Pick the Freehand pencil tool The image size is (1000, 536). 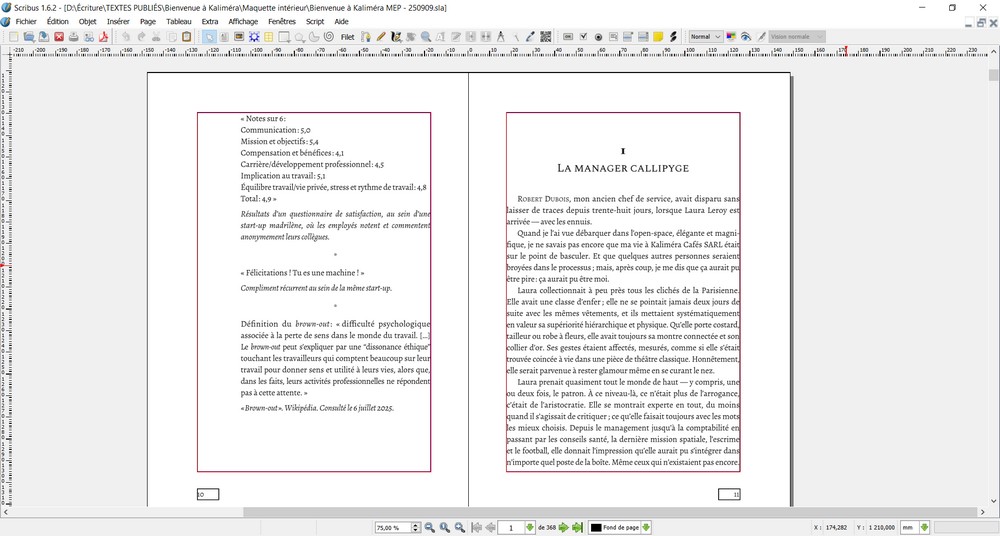point(381,36)
